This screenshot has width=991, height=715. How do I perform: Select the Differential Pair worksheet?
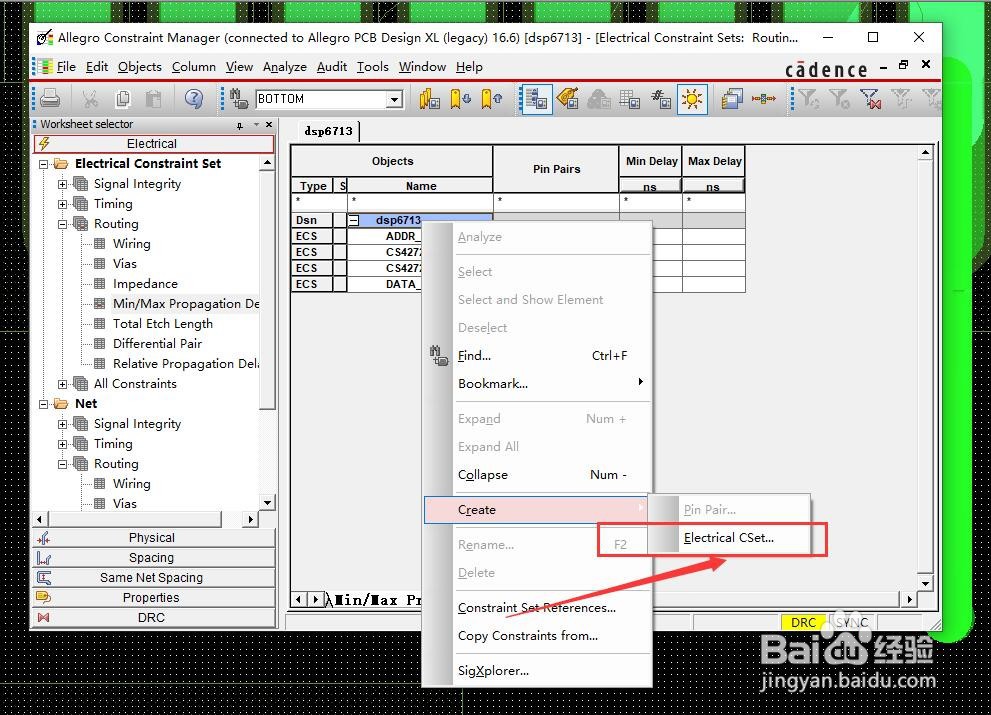[157, 344]
